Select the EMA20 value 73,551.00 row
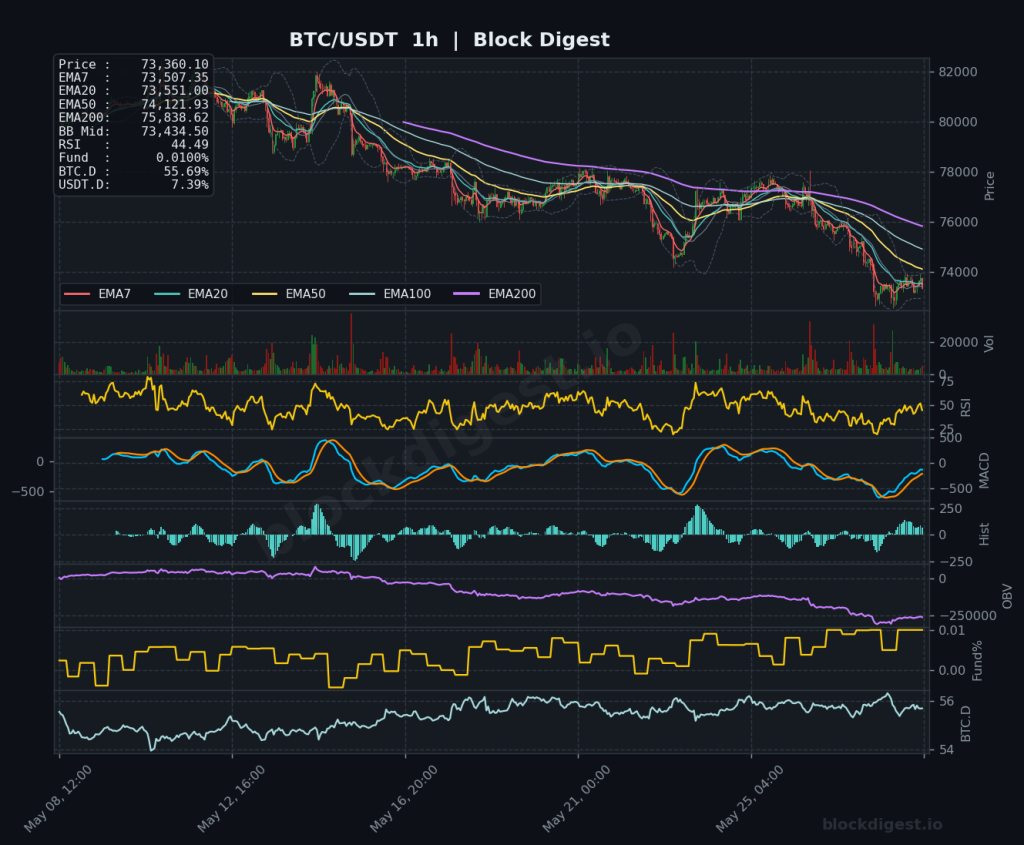Image resolution: width=1024 pixels, height=845 pixels. 133,91
